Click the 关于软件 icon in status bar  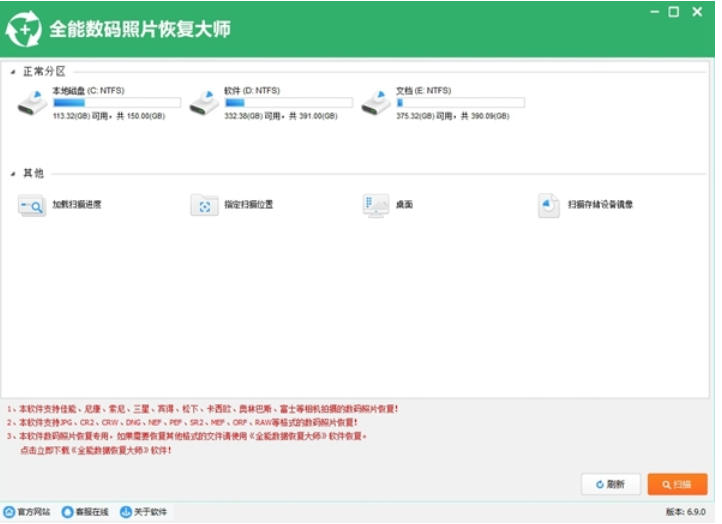coord(126,512)
